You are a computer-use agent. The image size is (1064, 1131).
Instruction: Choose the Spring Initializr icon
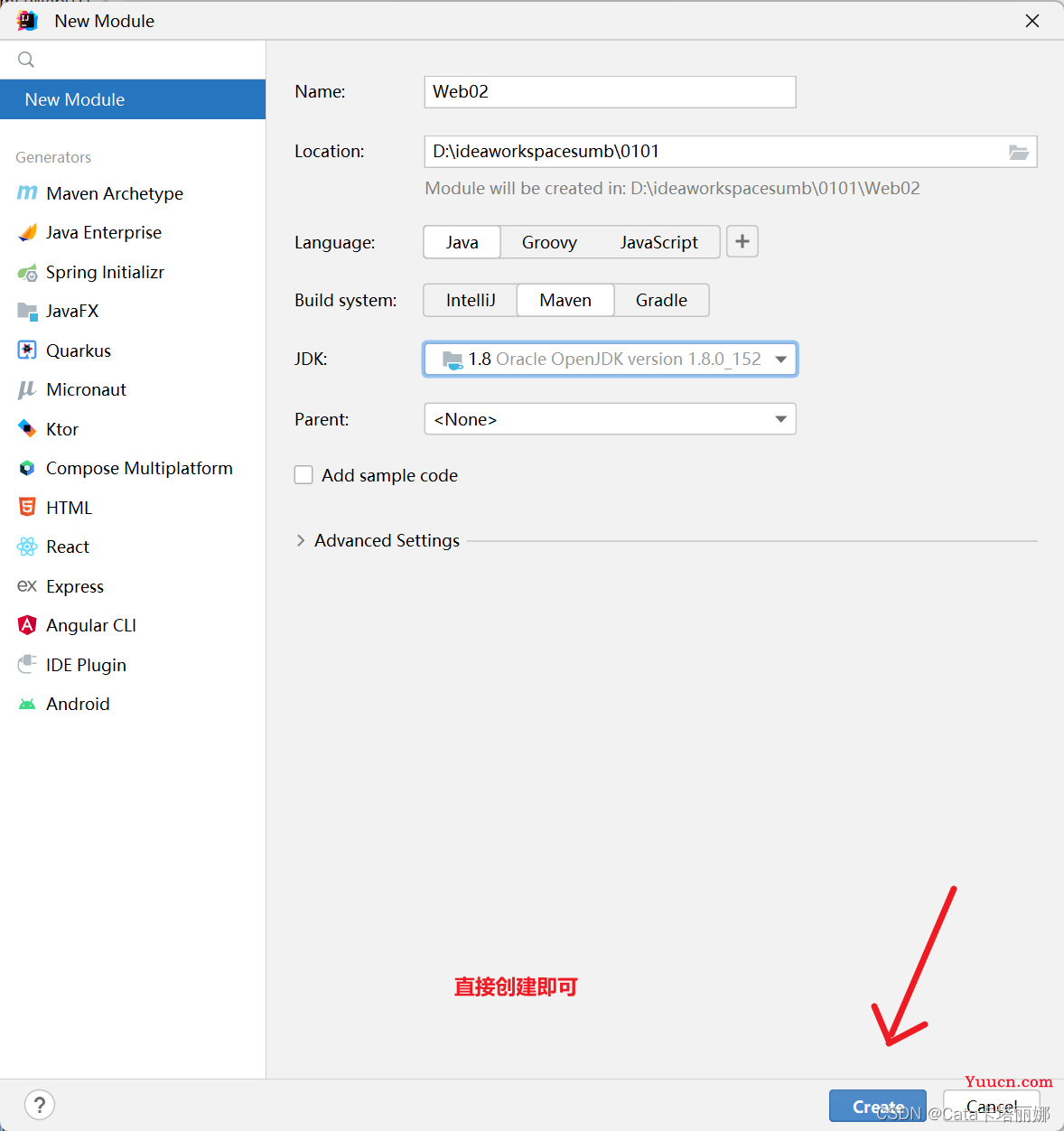[27, 272]
